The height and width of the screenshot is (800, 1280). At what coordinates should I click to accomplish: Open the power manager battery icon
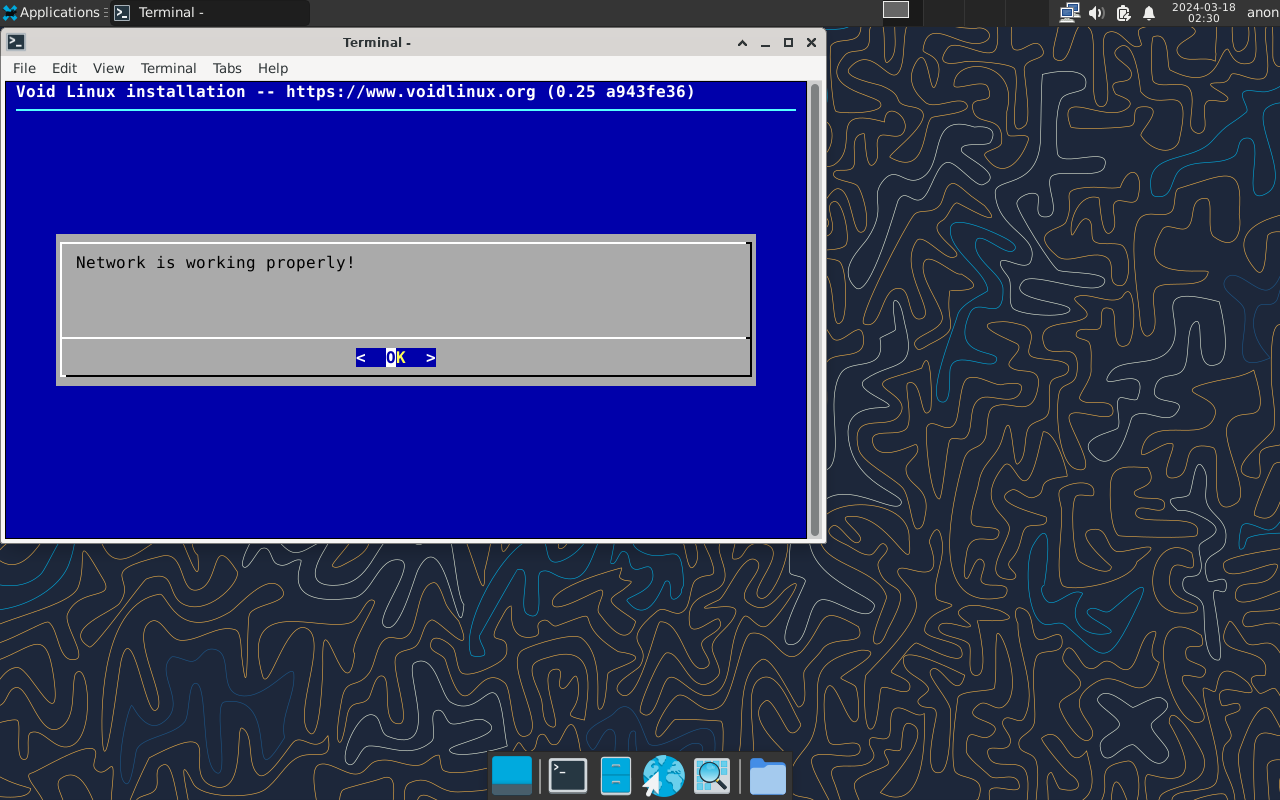pyautogui.click(x=1123, y=13)
